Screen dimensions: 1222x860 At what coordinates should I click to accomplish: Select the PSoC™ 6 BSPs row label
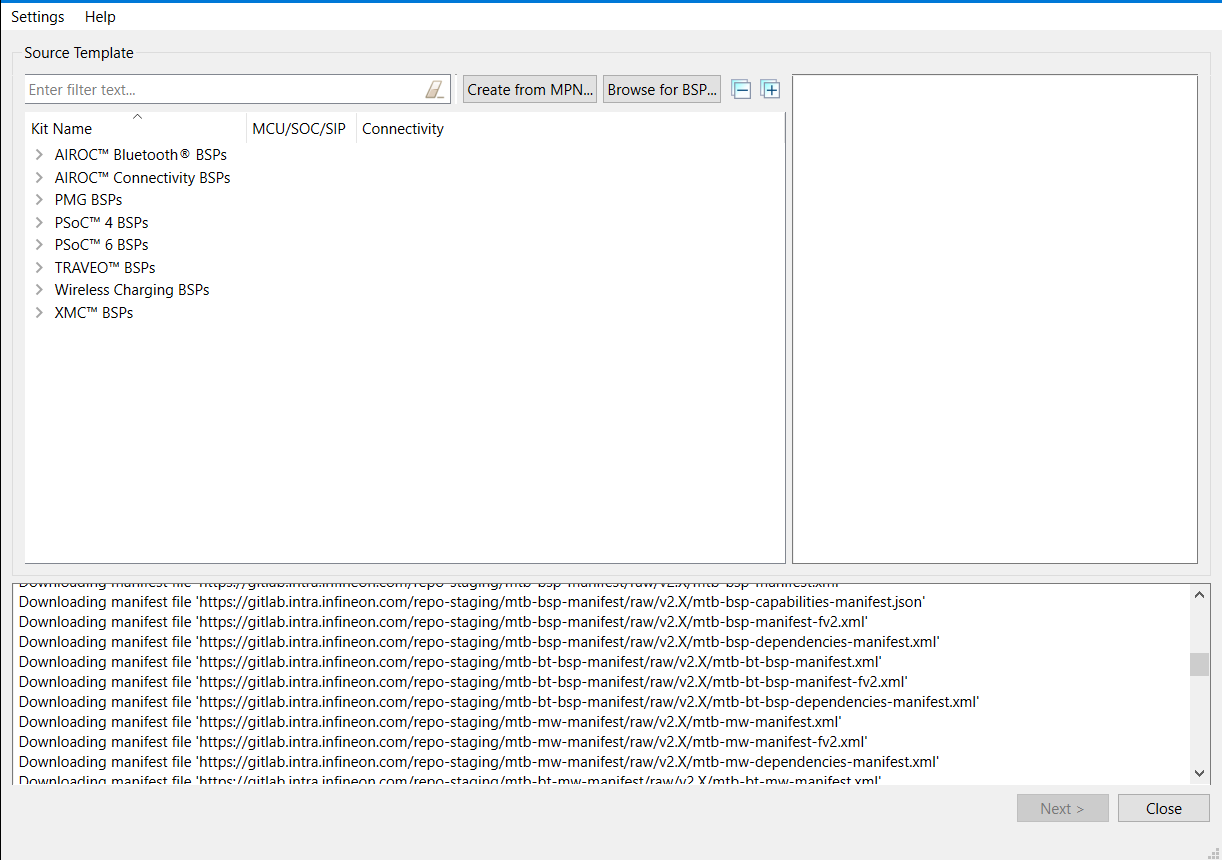(101, 245)
